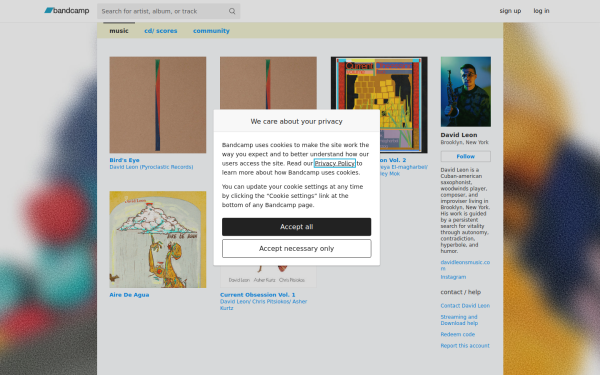
Task: Click the search magnifier icon
Action: tap(232, 11)
